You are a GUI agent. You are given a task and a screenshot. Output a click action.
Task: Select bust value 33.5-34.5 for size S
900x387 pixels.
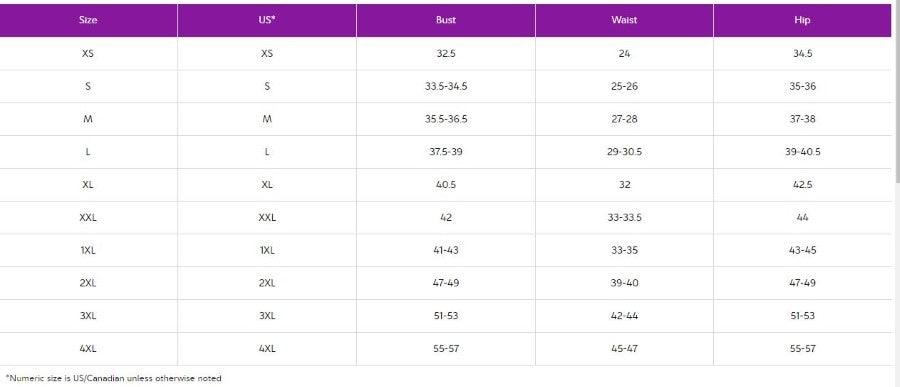(445, 87)
